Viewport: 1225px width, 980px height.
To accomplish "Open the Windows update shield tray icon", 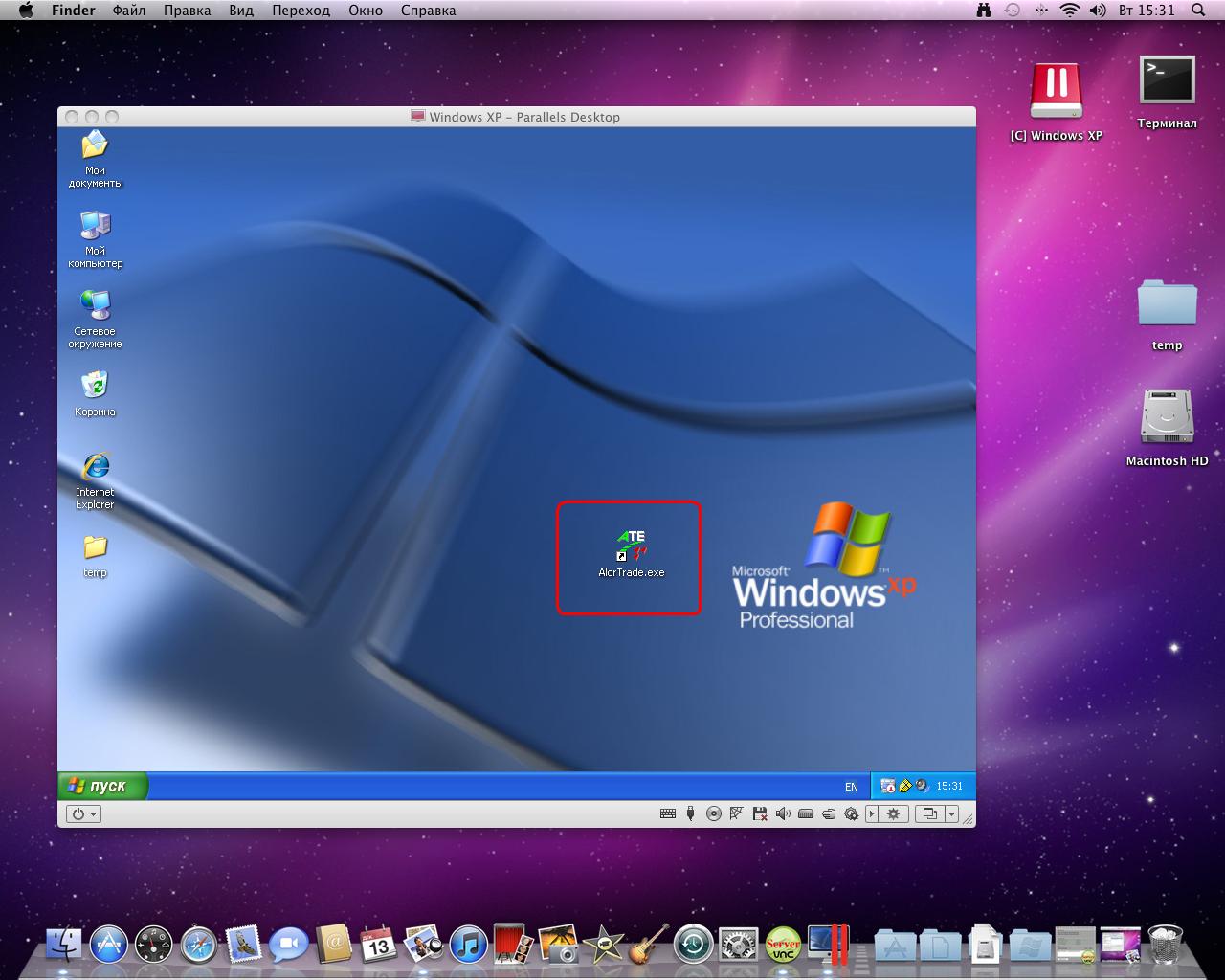I will 887,786.
